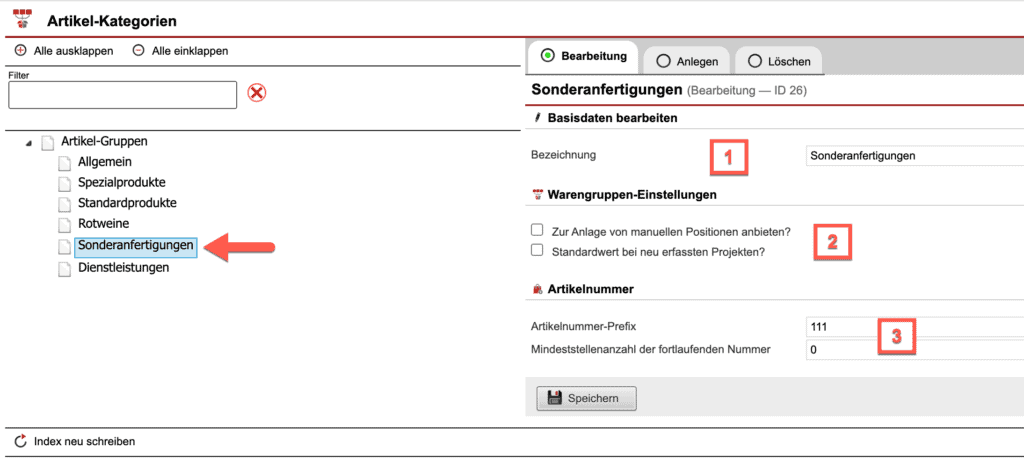Click Mindeststellenanzahl der fortlaufenden Nummer label
This screenshot has width=1024, height=463.
coord(651,349)
